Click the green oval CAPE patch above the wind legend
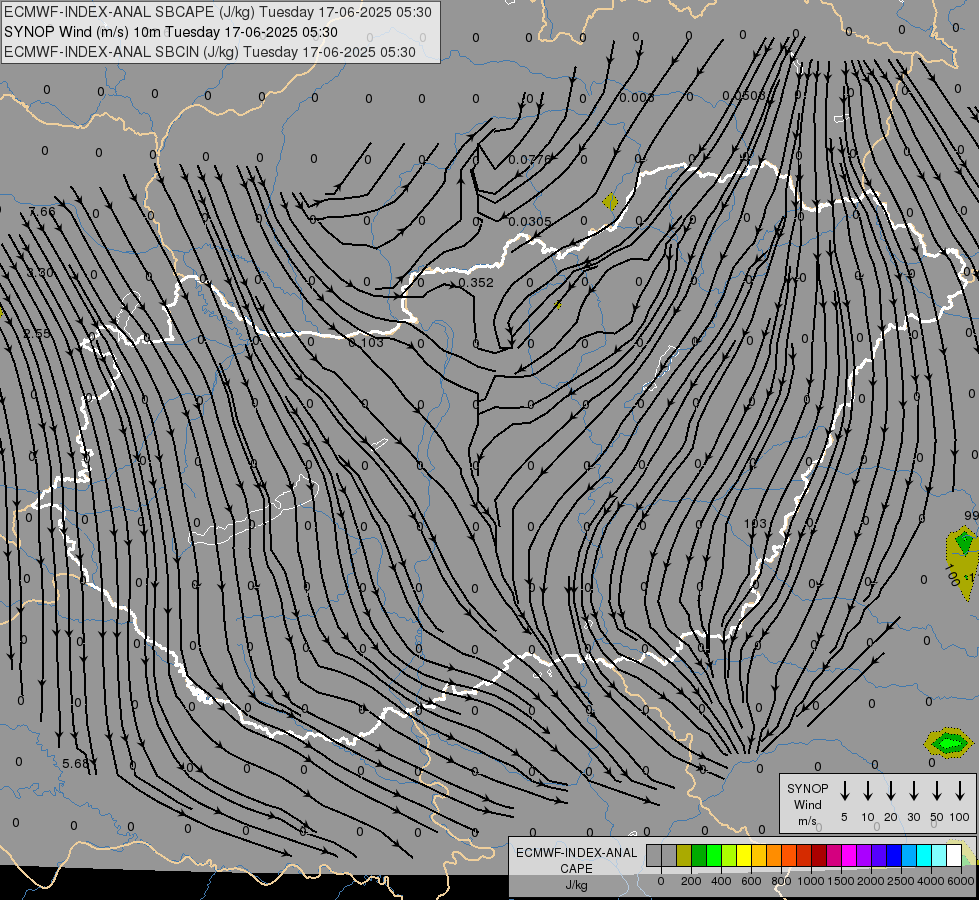The image size is (979, 900). tap(948, 743)
